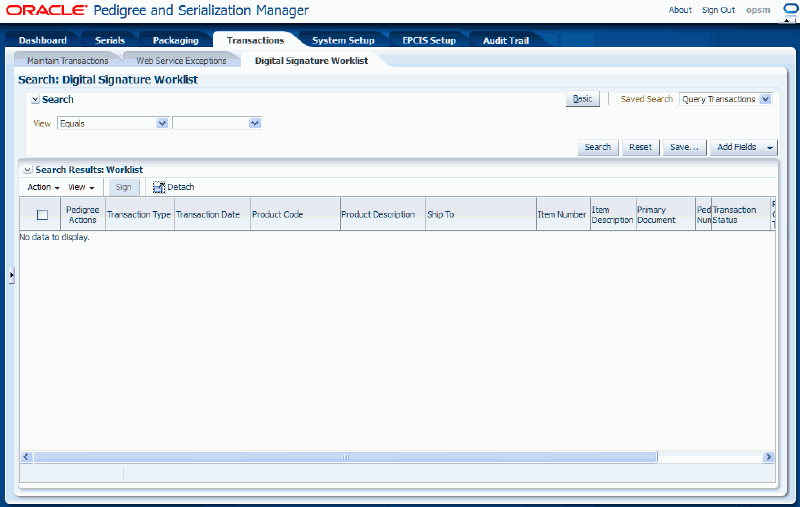Click the scroll right arrow
800x507 pixels.
pyautogui.click(x=768, y=457)
